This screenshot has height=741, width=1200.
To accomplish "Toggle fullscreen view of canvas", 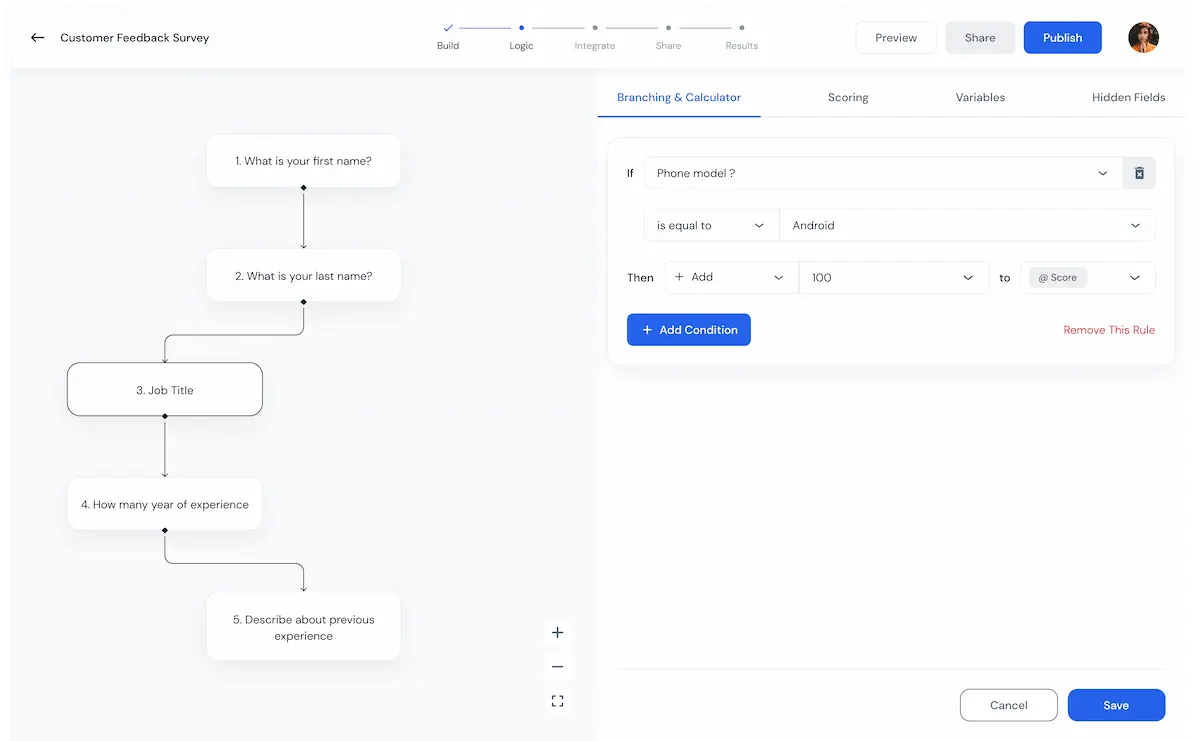I will [558, 701].
